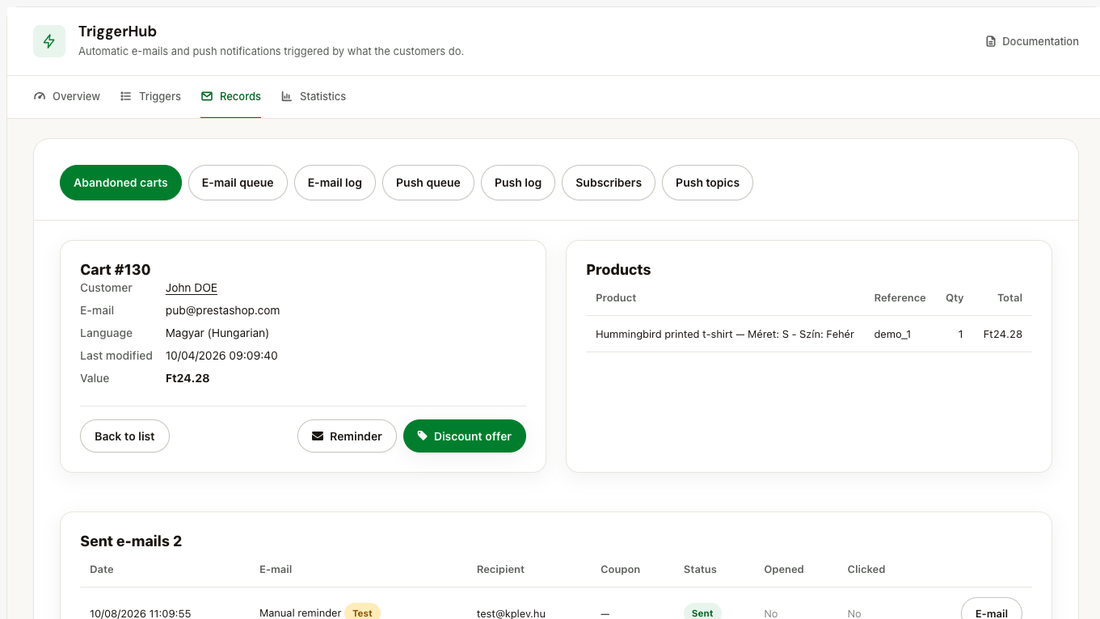The width and height of the screenshot is (1100, 619).
Task: Click the Statistics chart icon
Action: [286, 96]
